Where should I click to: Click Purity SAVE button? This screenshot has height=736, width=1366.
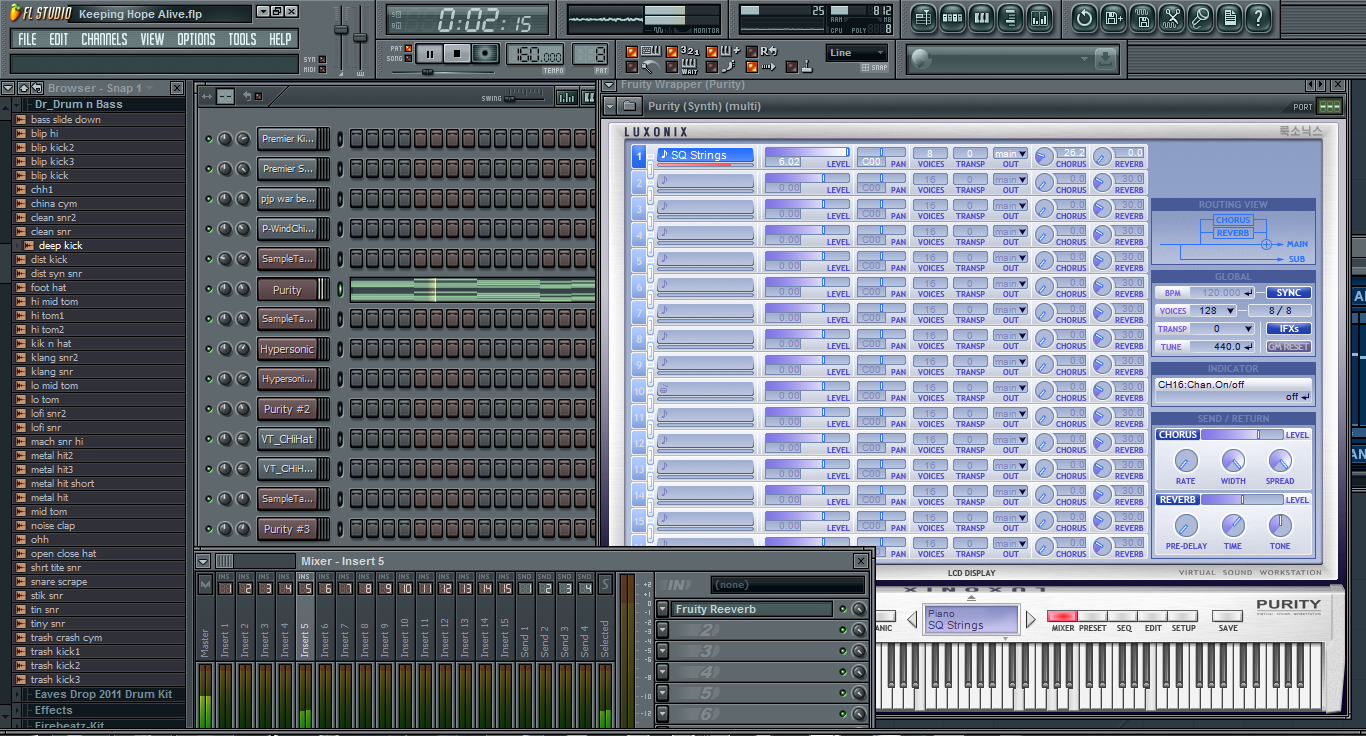pyautogui.click(x=1227, y=616)
